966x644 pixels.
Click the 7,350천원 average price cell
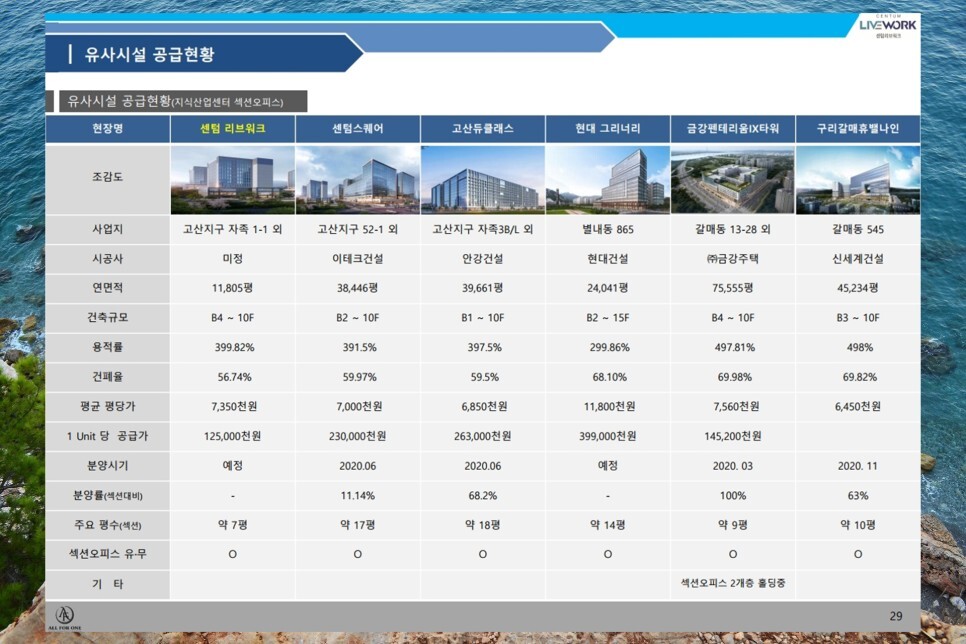[x=234, y=407]
